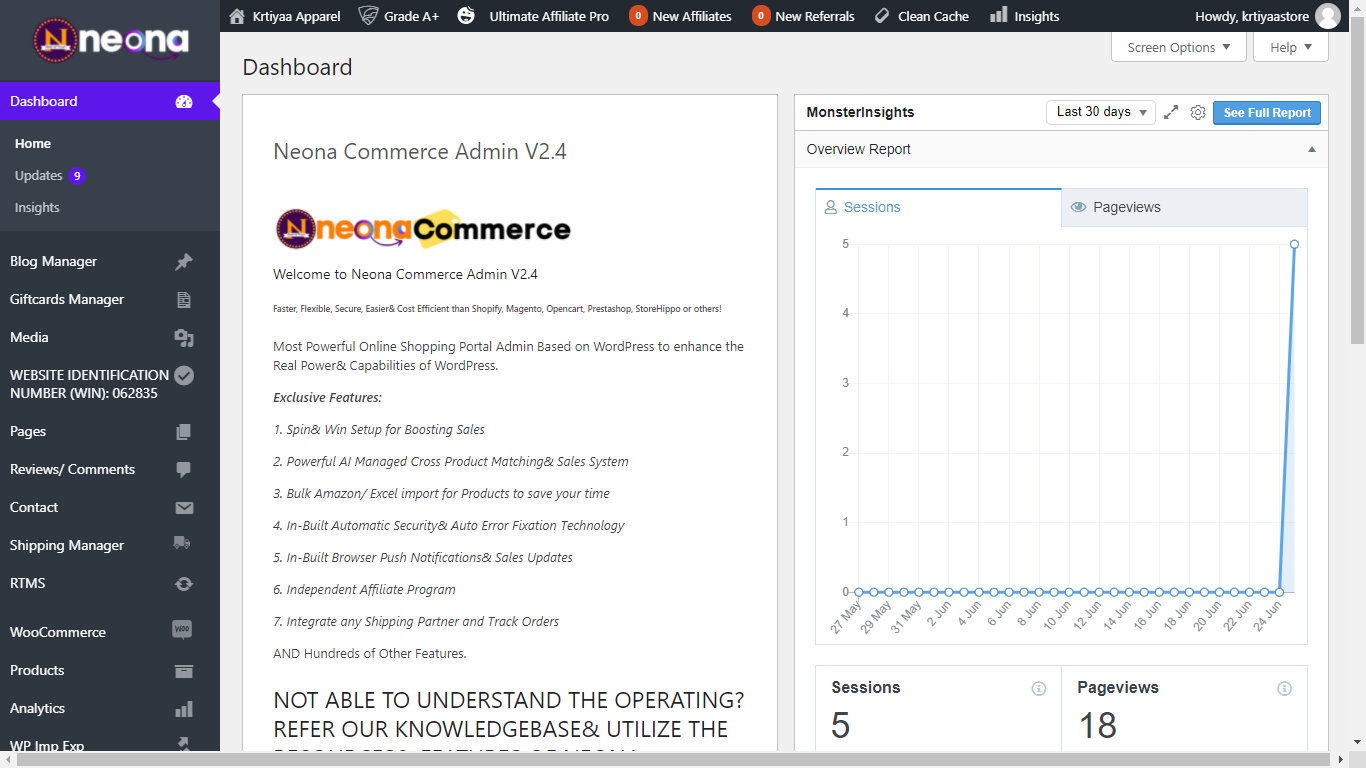Open the Last 30 days dropdown
The height and width of the screenshot is (768, 1366).
coord(1101,112)
